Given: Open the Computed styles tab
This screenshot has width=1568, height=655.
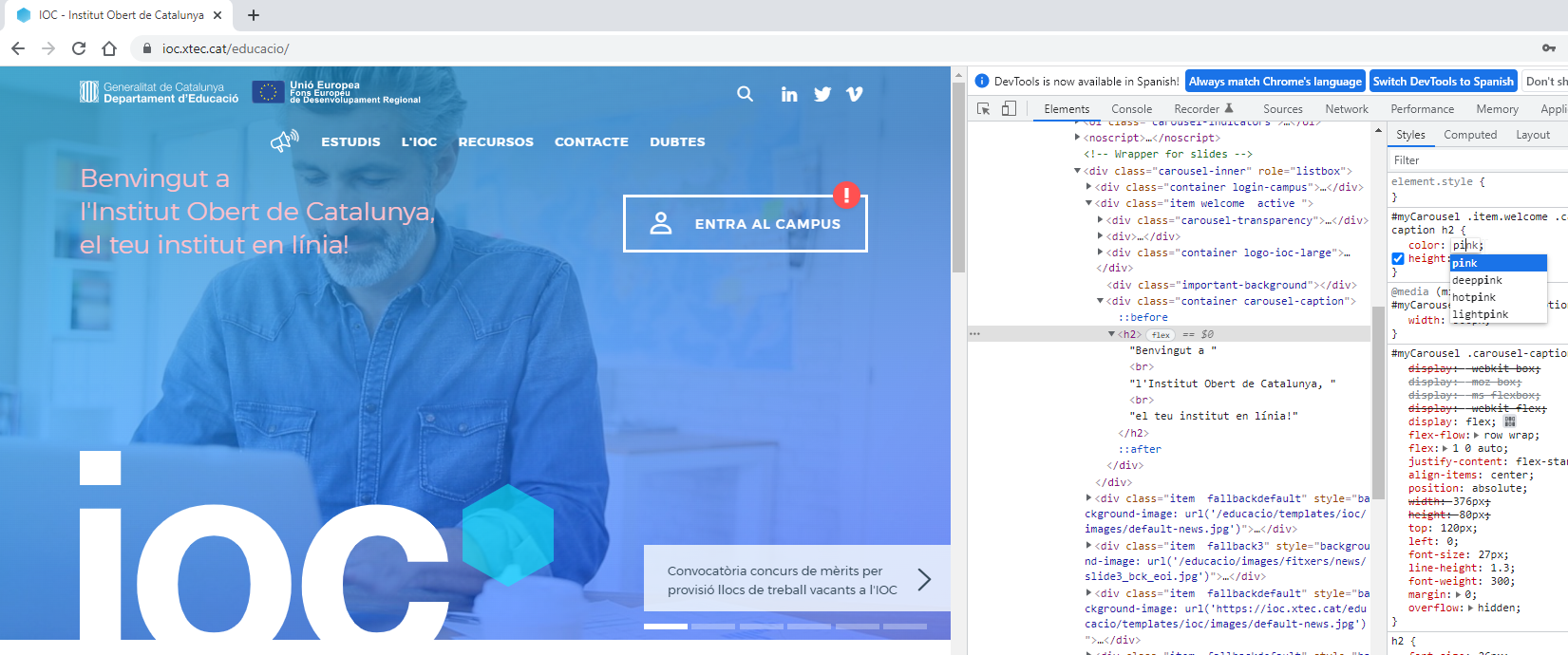Looking at the screenshot, I should tap(1470, 135).
